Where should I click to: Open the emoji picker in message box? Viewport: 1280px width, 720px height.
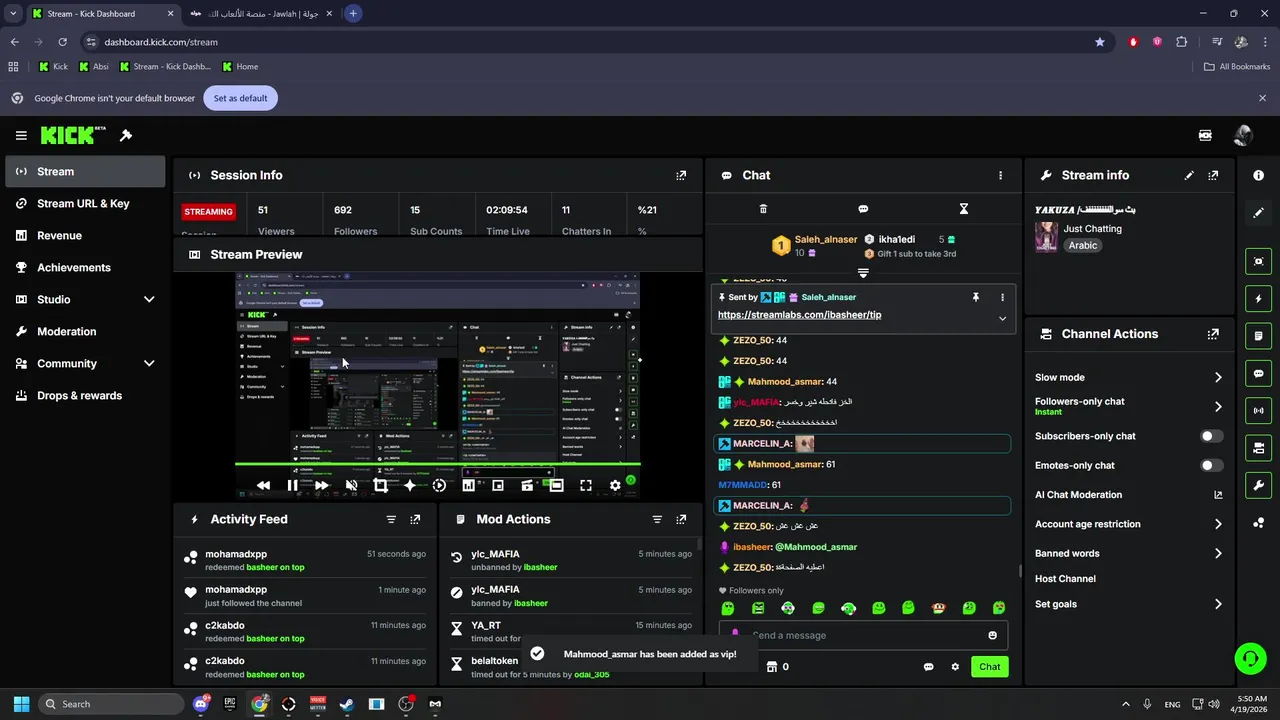click(x=992, y=635)
